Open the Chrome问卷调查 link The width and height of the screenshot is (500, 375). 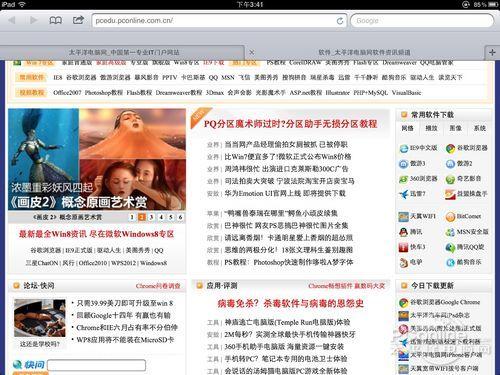click(x=158, y=286)
